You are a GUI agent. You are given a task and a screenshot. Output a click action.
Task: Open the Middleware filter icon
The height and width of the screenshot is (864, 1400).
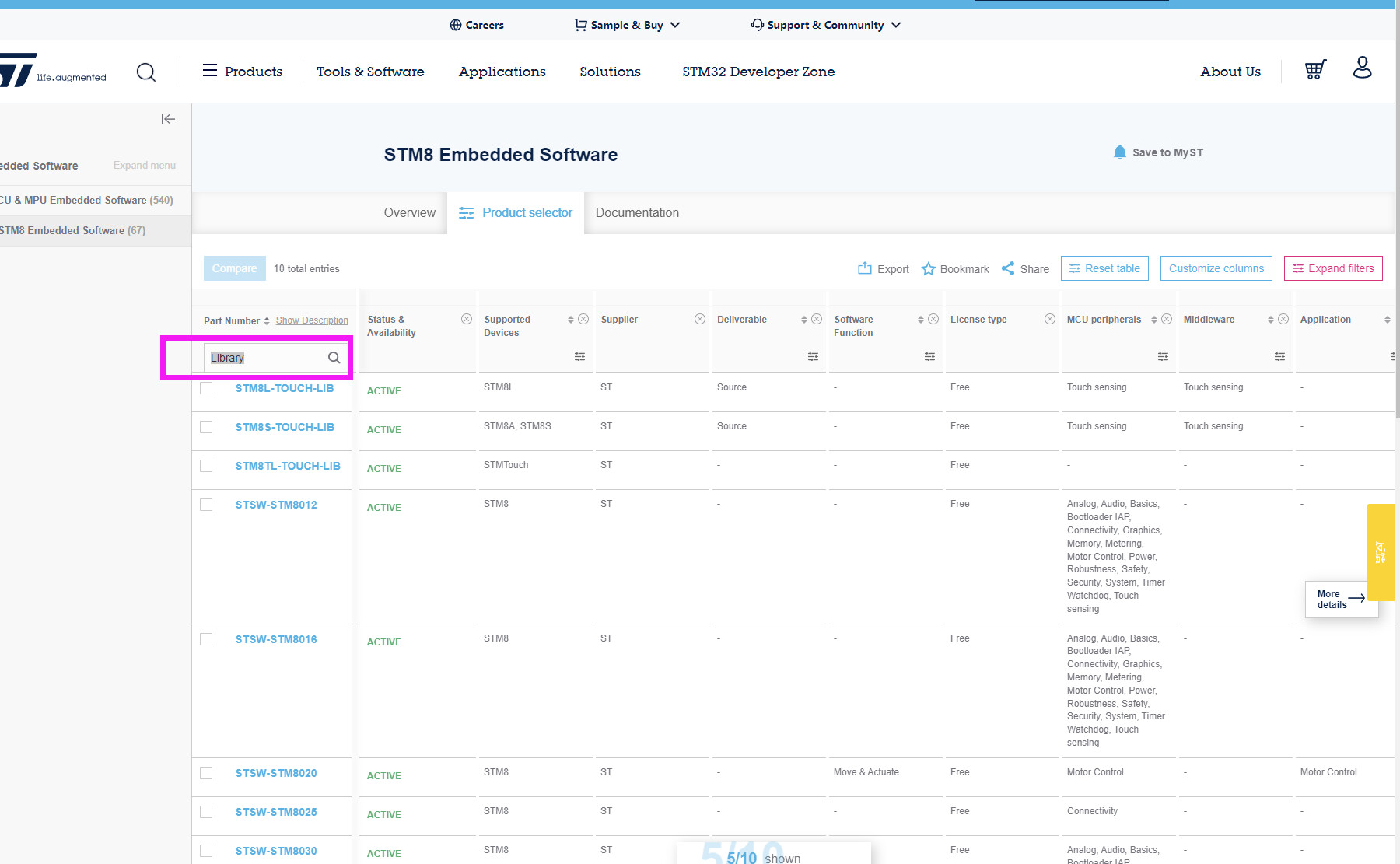click(1279, 356)
